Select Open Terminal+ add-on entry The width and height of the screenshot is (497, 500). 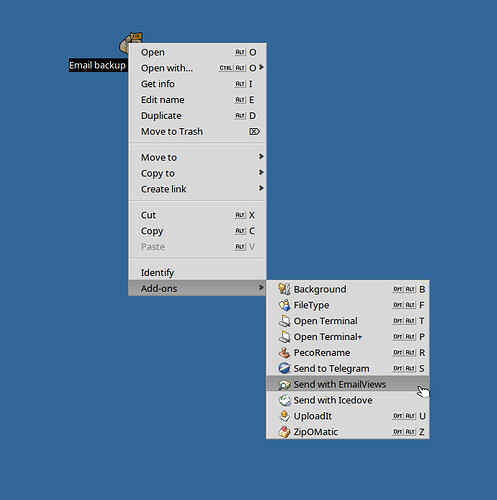(x=348, y=337)
